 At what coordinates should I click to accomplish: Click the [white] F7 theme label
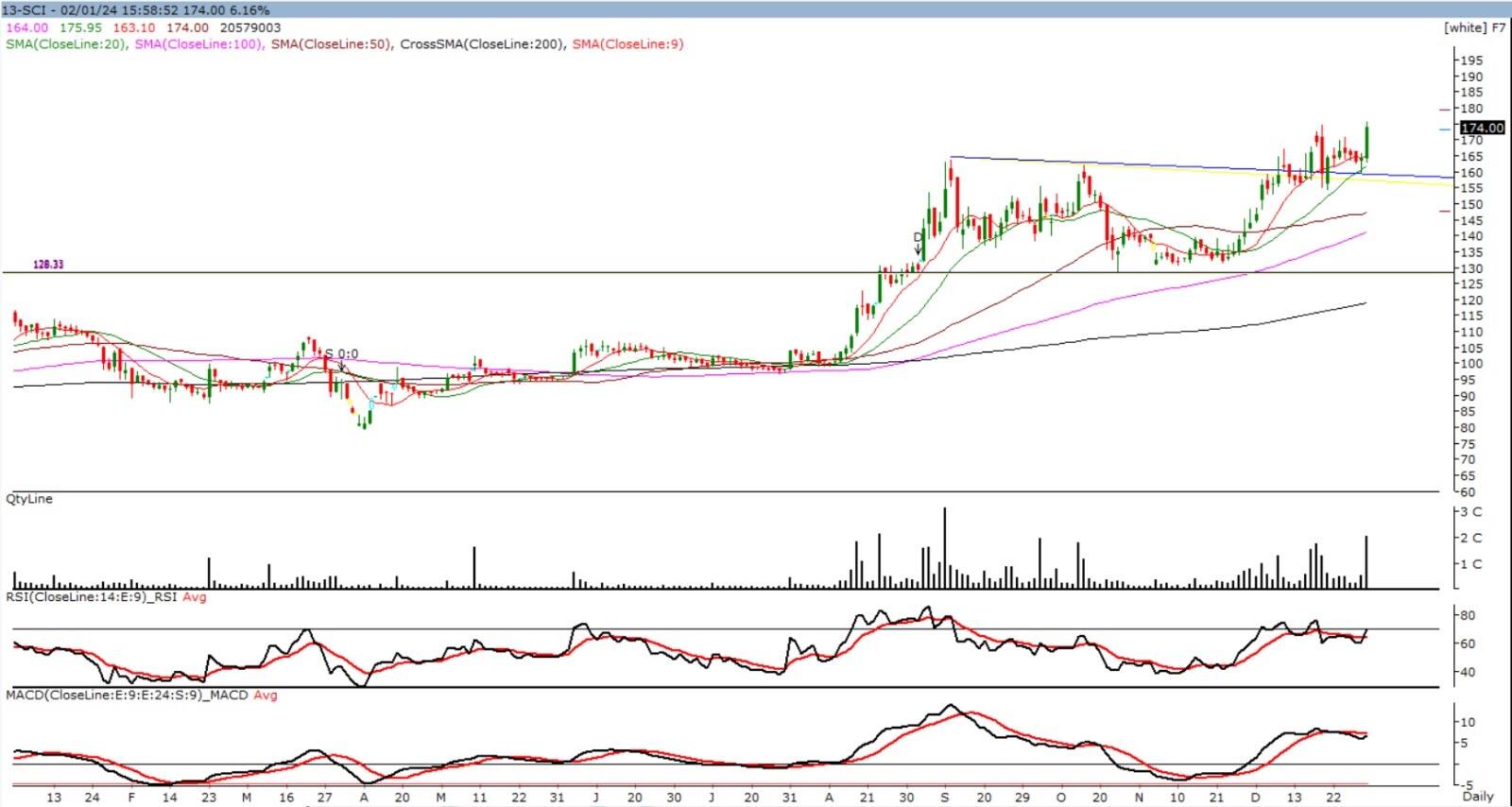coord(1473,27)
